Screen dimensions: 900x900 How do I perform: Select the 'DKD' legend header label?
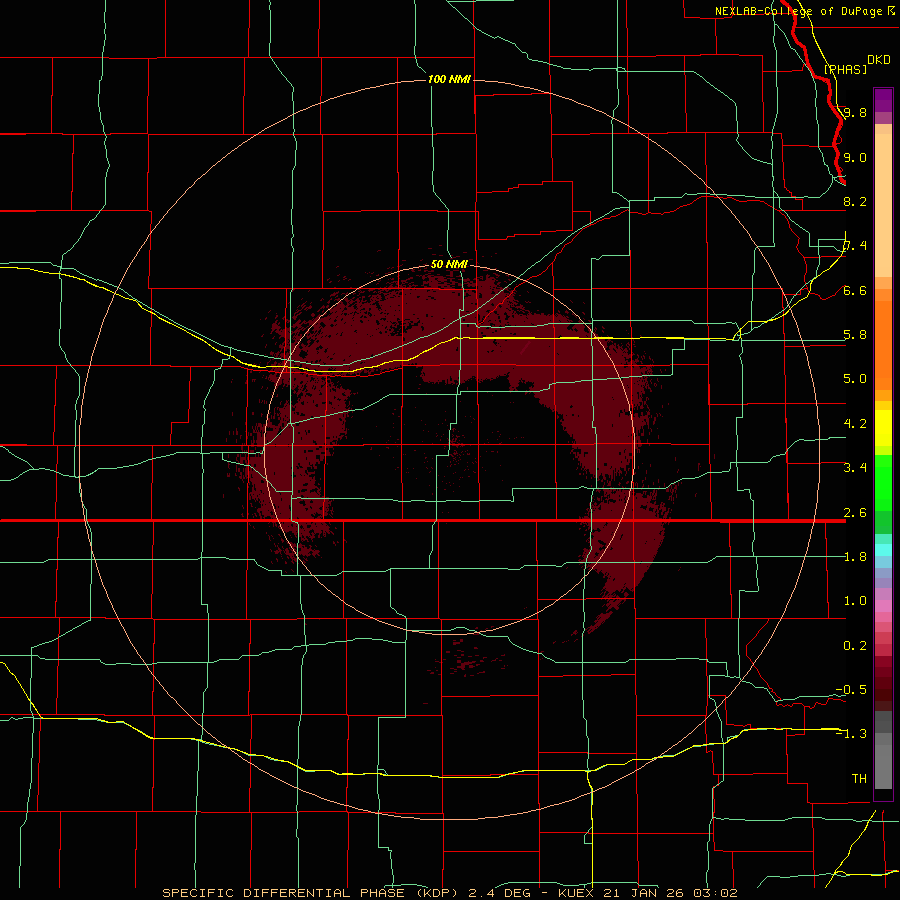pos(879,60)
